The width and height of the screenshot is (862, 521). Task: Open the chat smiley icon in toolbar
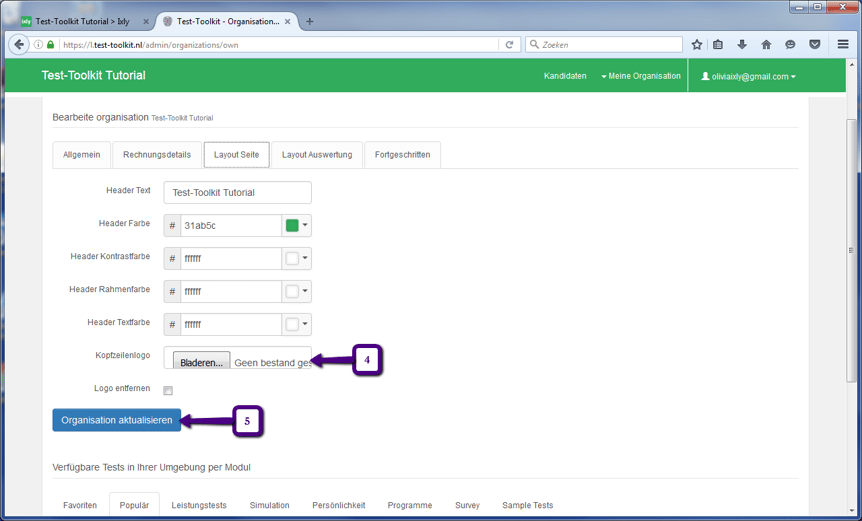[790, 45]
